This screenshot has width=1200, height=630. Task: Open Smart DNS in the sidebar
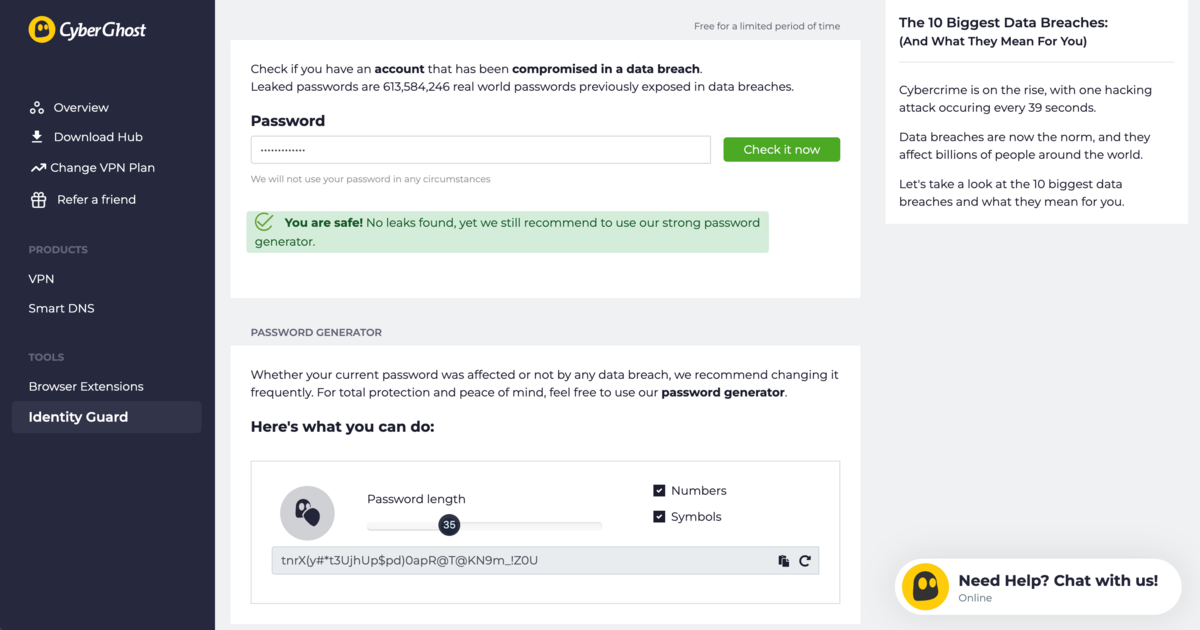[61, 309]
